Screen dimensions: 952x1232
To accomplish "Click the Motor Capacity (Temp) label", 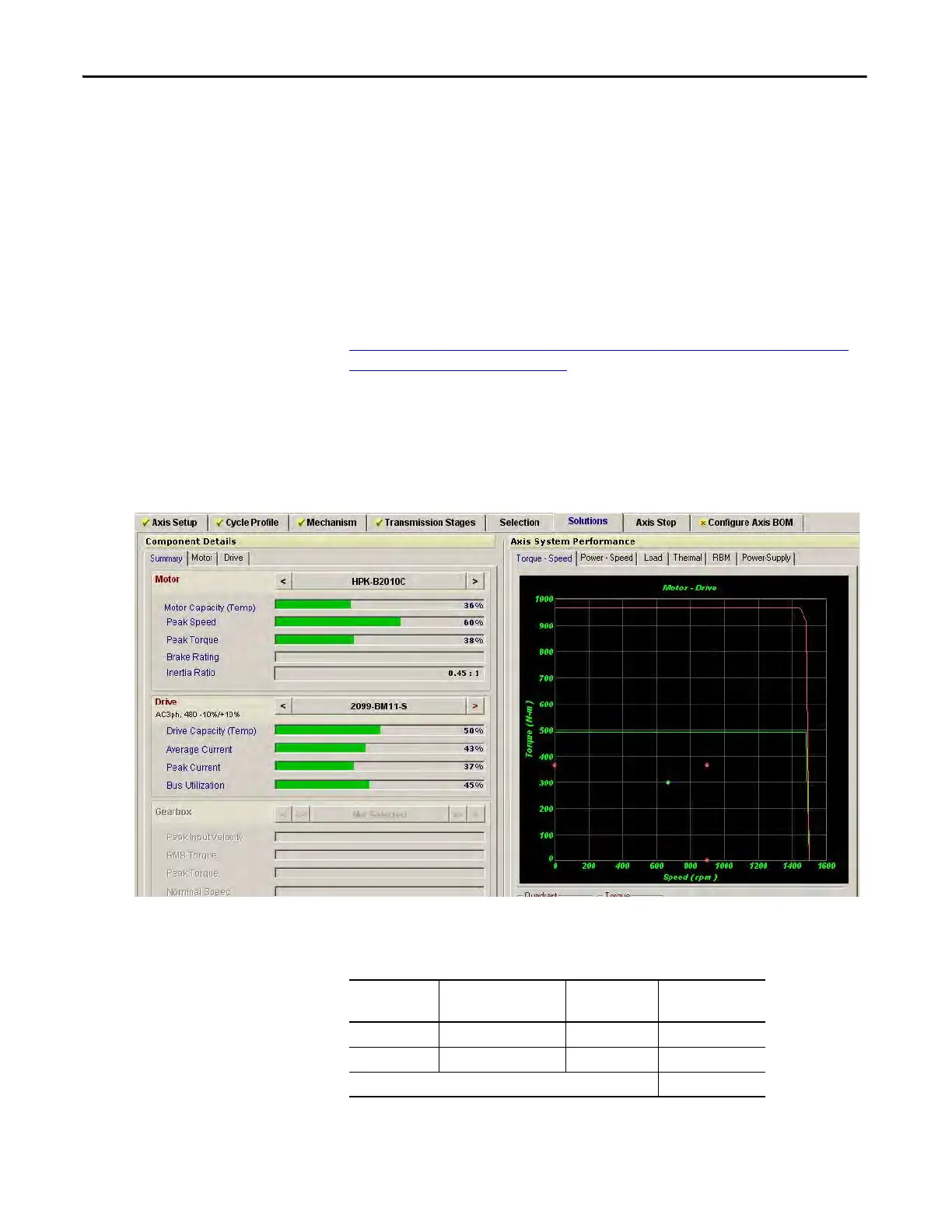I will [209, 607].
